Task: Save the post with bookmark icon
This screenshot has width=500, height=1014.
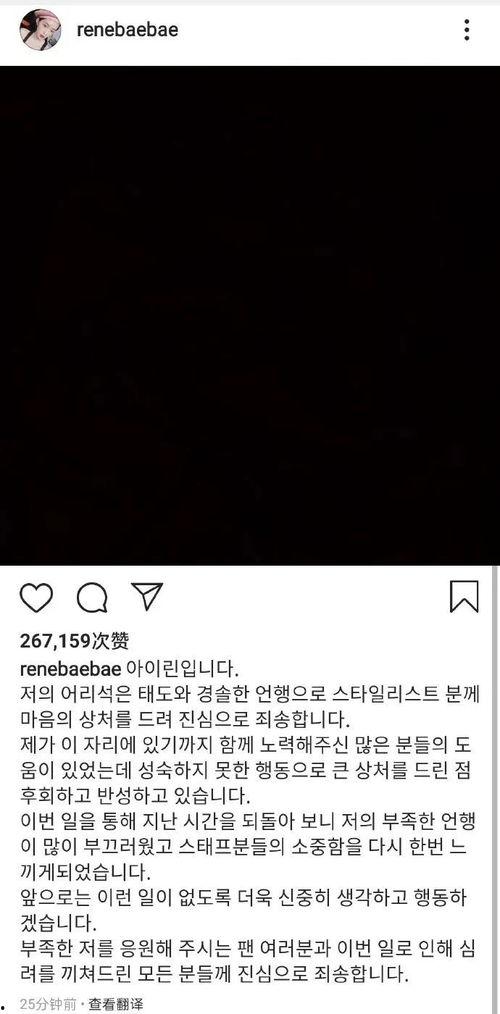Action: (x=464, y=596)
